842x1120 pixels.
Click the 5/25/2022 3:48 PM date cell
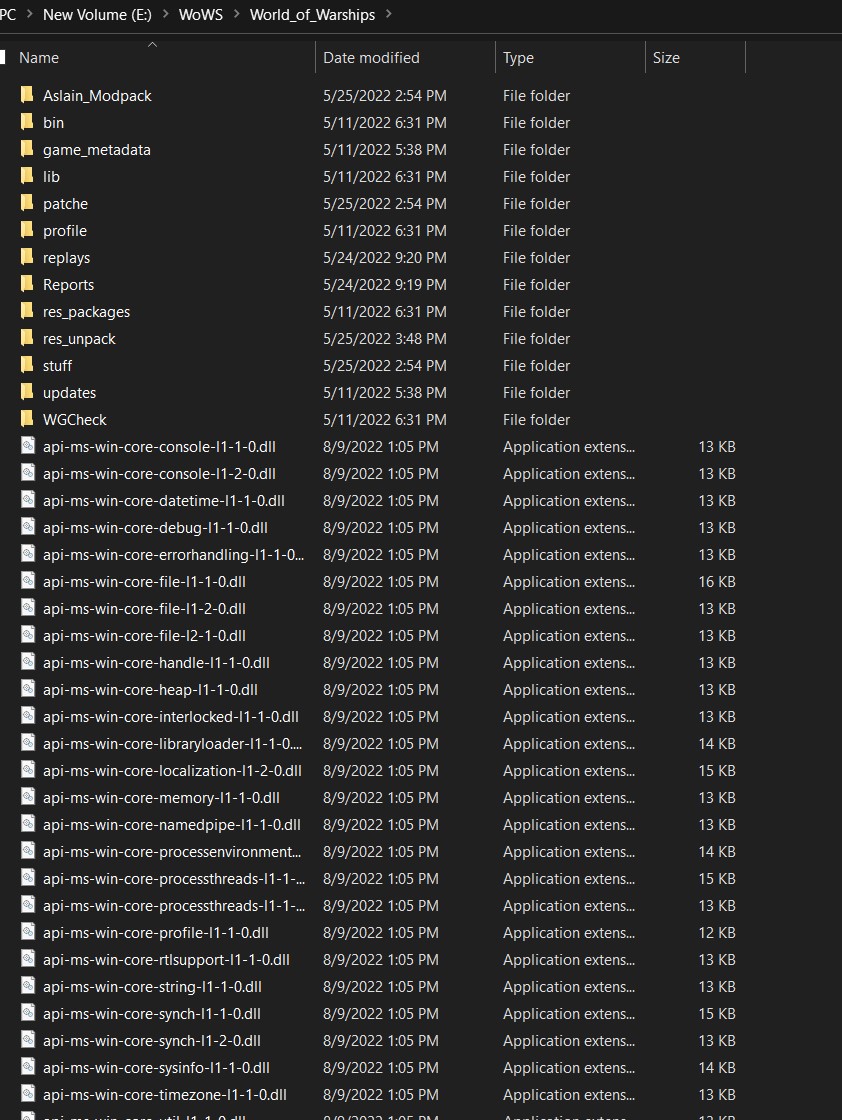coord(385,339)
